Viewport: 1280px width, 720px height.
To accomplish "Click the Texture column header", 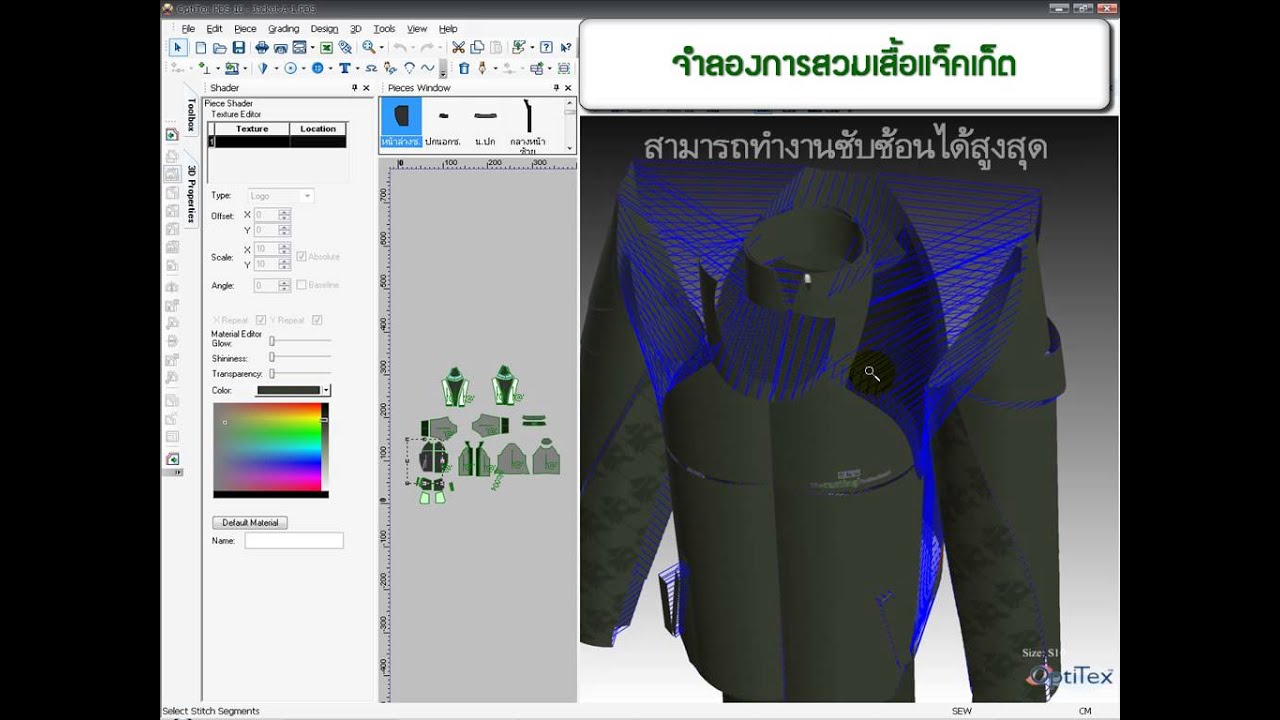I will [x=252, y=129].
